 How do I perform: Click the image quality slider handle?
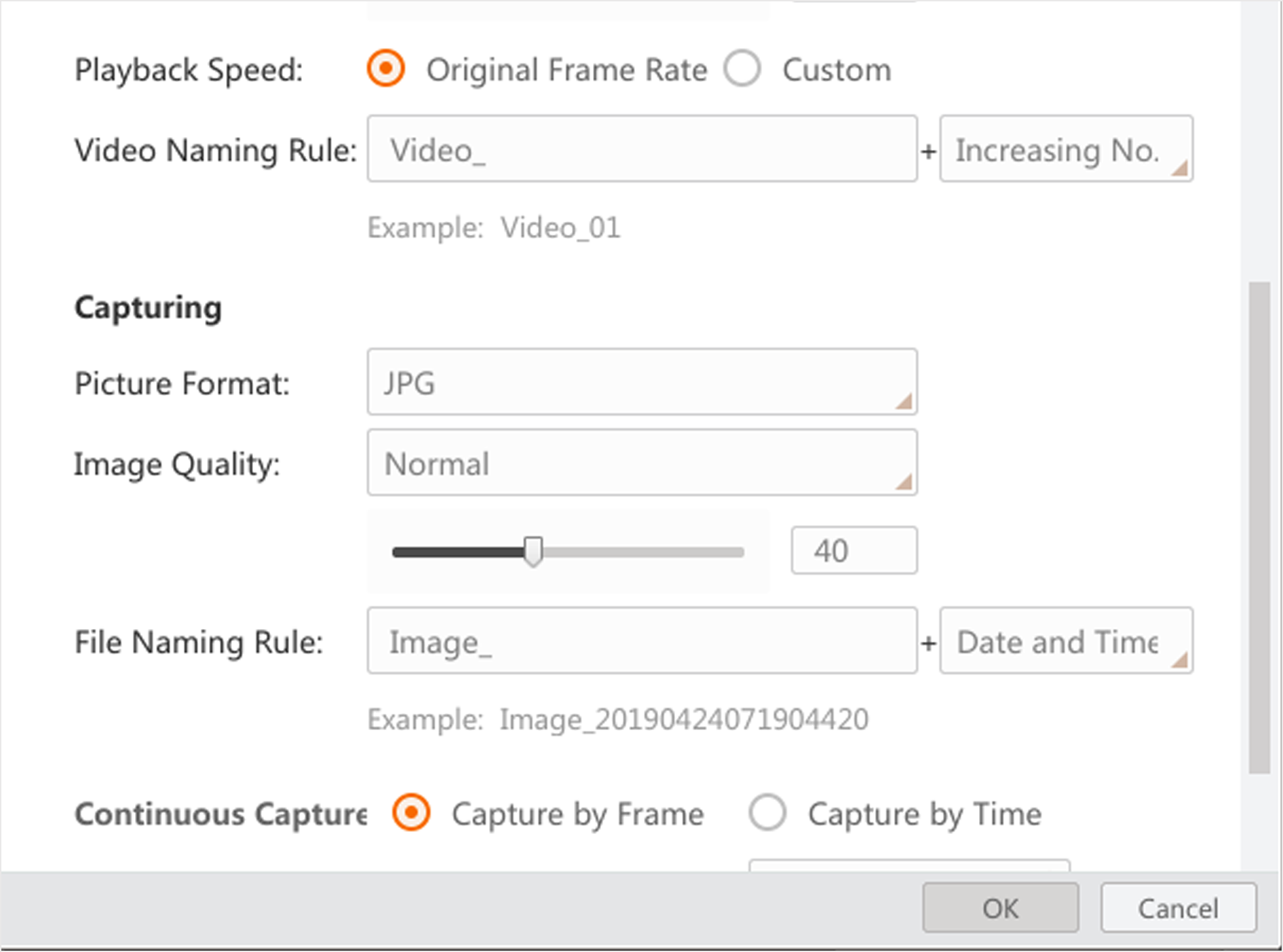coord(534,551)
